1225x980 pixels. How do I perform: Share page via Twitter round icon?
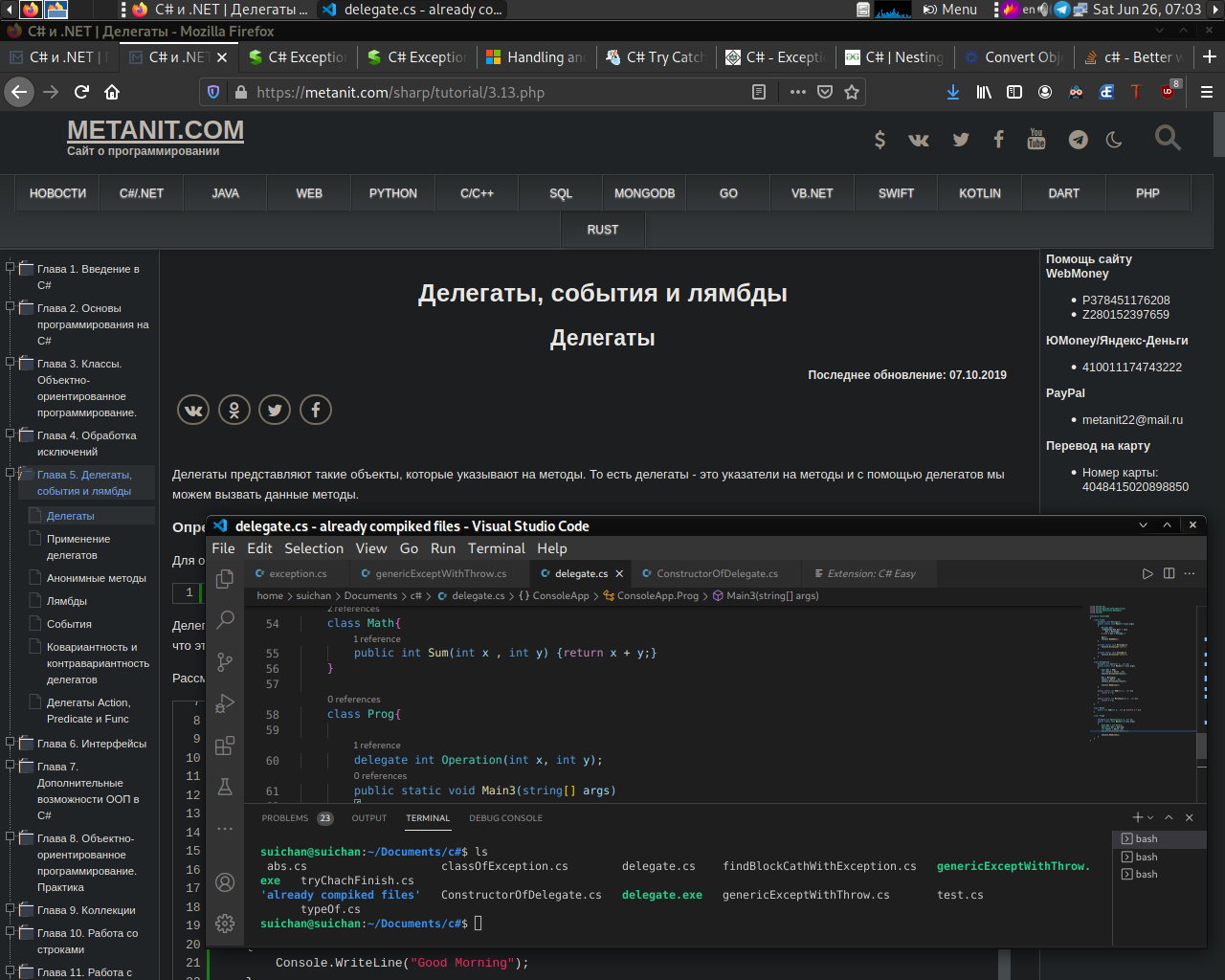275,410
